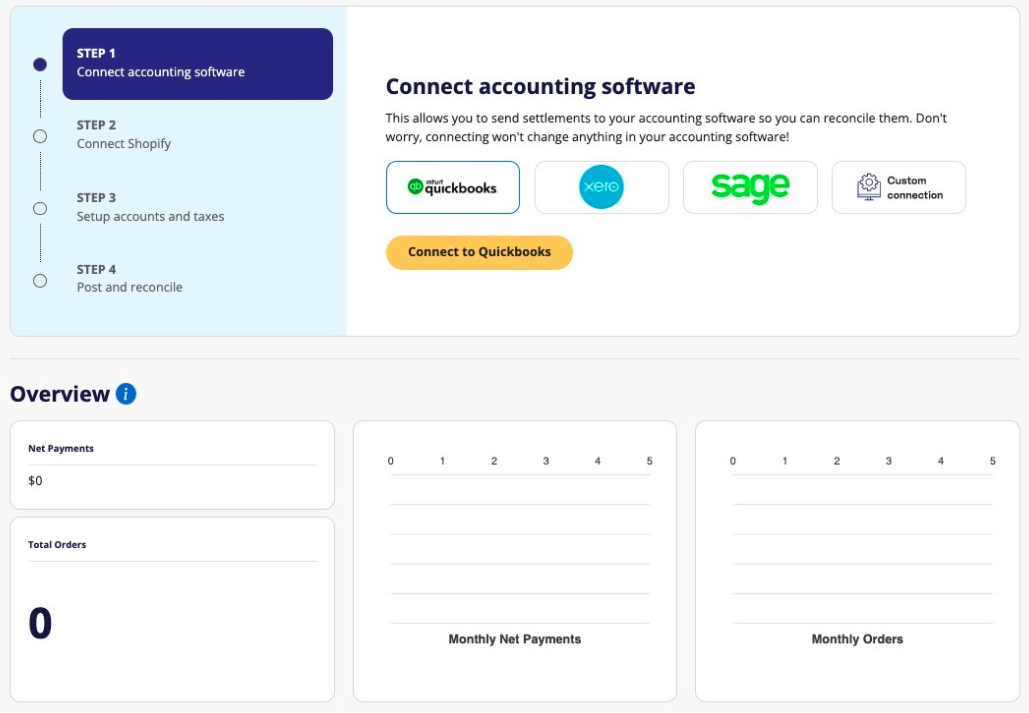
Task: Jump to Step 4 Post and reconcile
Action: click(129, 278)
